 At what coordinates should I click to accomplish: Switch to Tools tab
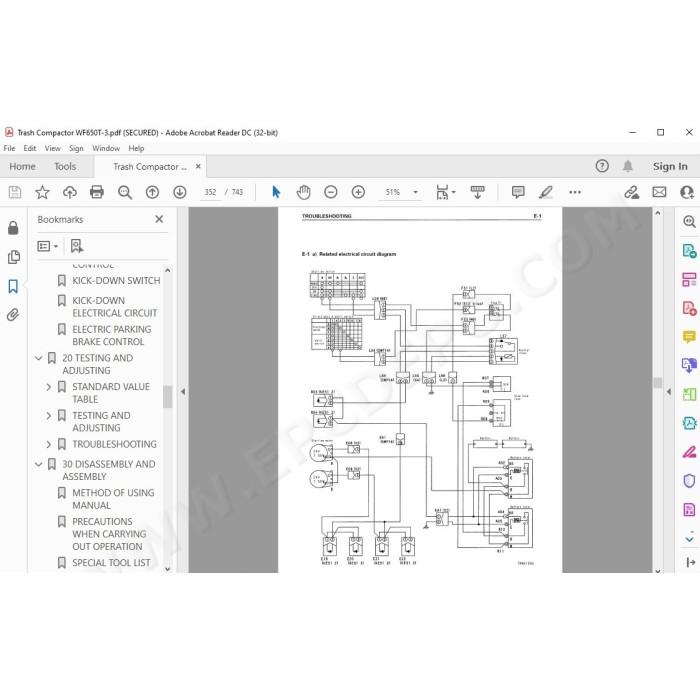tap(65, 167)
